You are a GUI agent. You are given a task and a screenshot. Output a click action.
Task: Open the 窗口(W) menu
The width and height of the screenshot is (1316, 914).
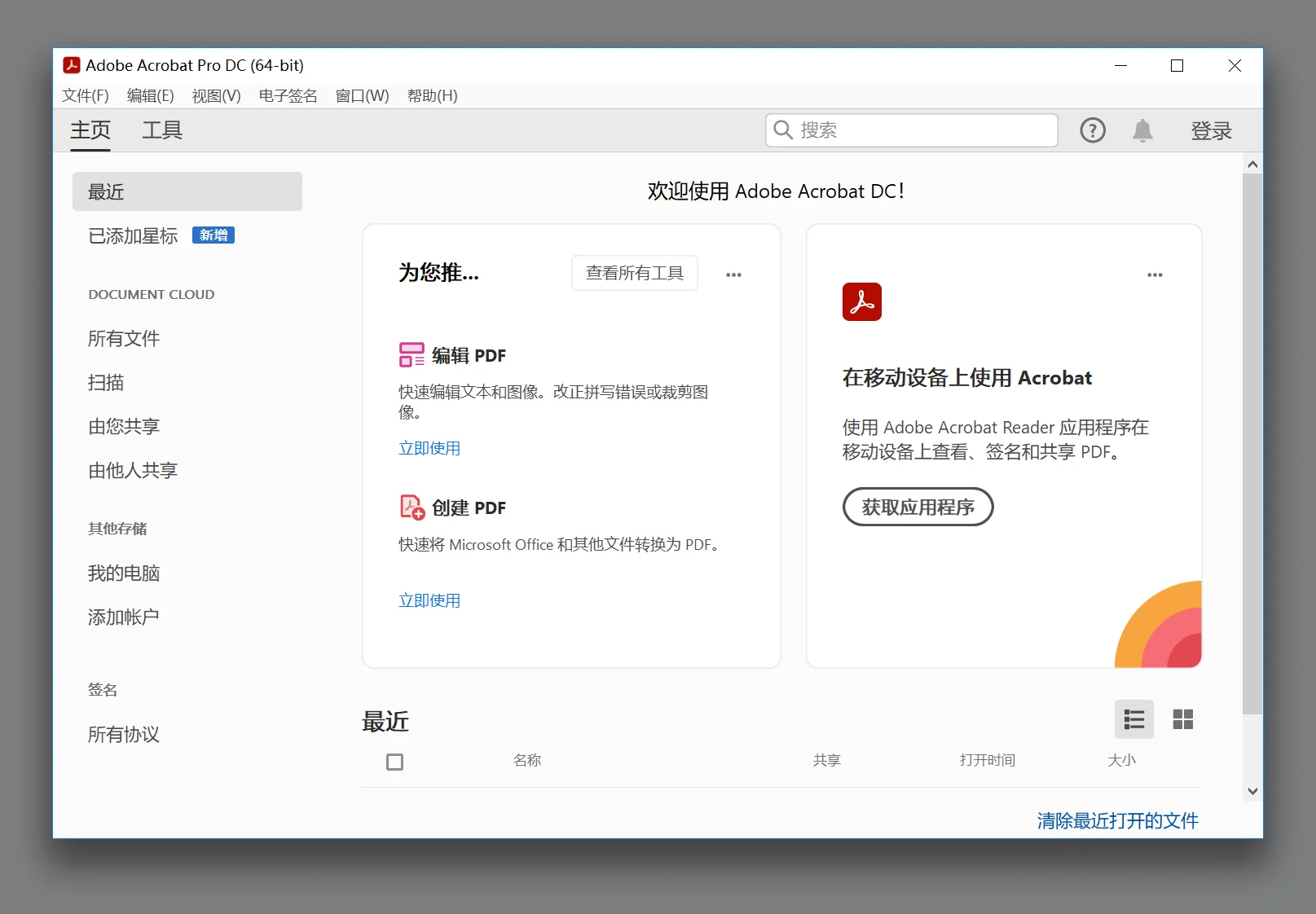point(363,96)
